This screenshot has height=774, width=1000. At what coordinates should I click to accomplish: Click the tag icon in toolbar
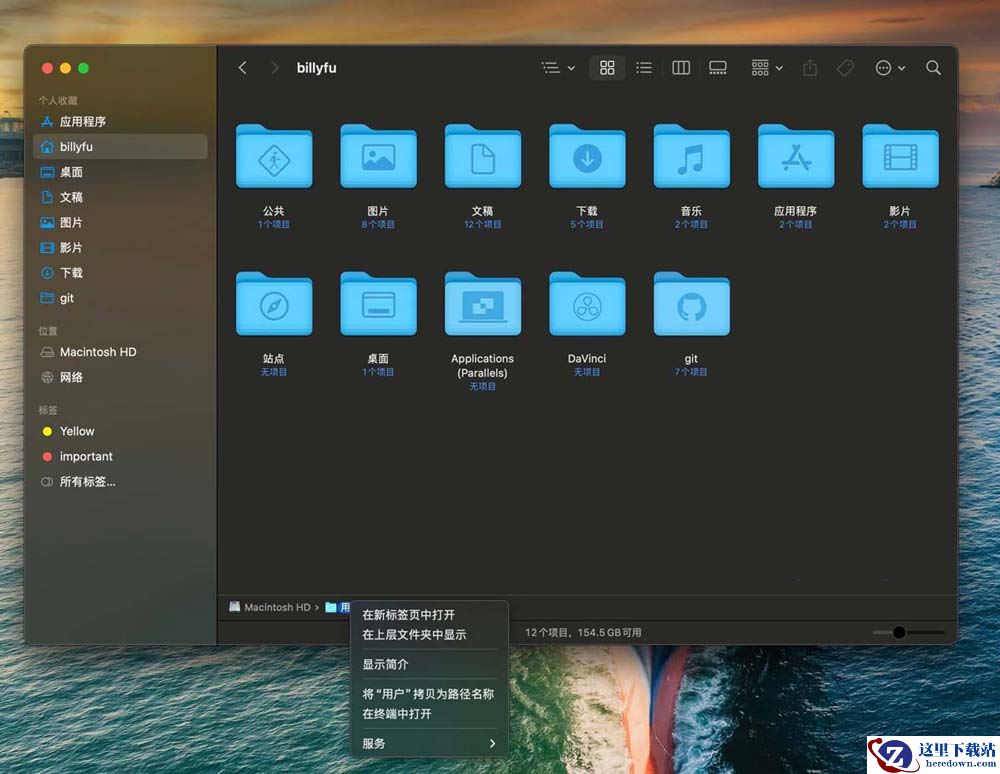click(x=845, y=68)
